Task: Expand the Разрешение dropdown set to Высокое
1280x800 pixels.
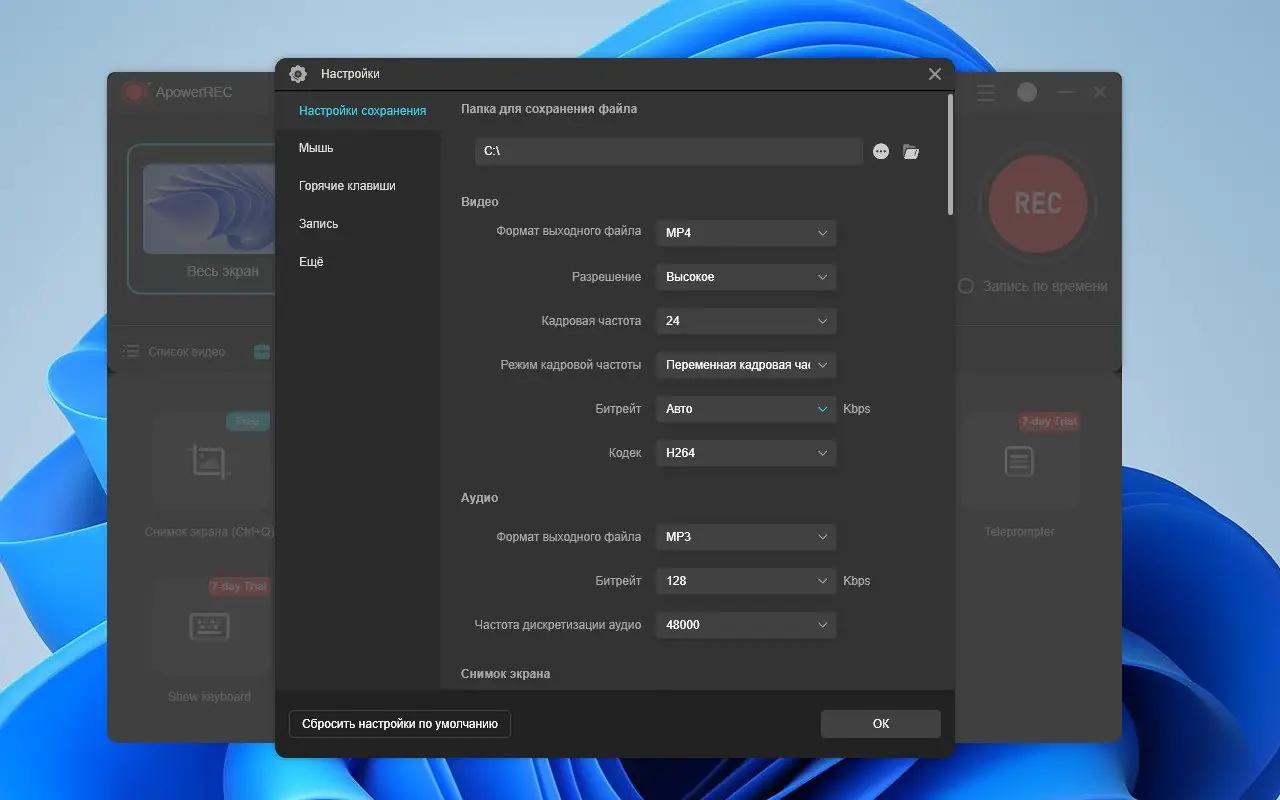Action: coord(746,277)
